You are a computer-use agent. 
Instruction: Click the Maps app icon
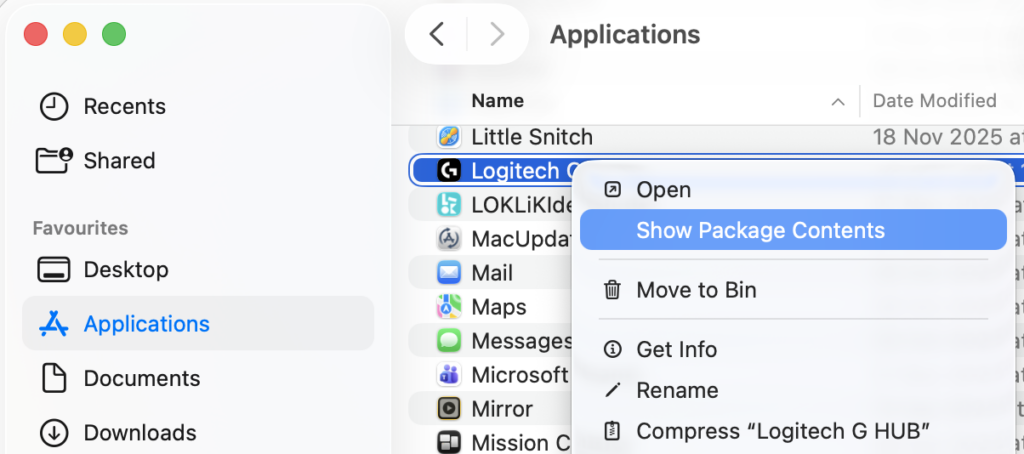449,307
